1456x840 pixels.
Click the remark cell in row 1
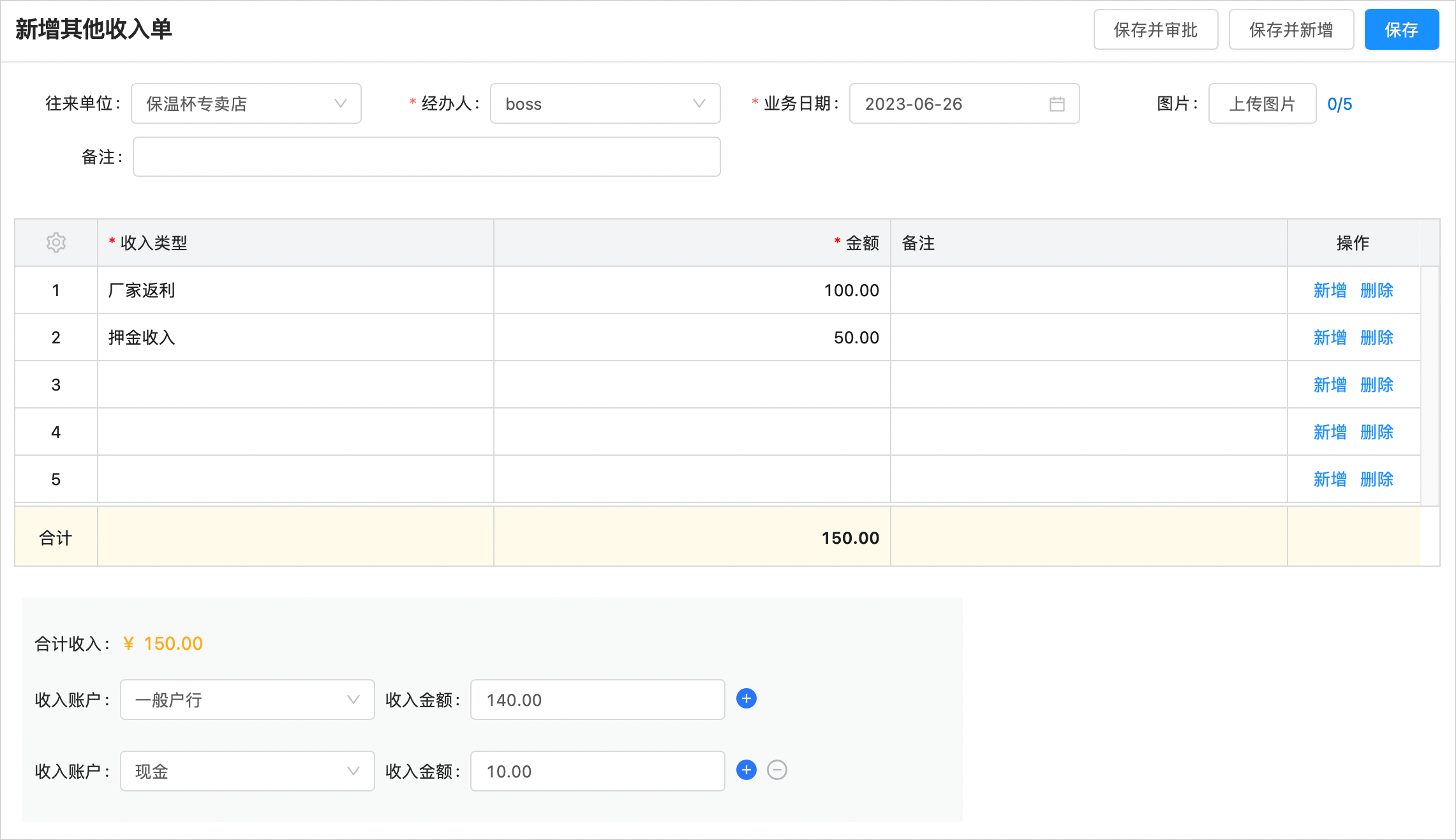[1089, 290]
